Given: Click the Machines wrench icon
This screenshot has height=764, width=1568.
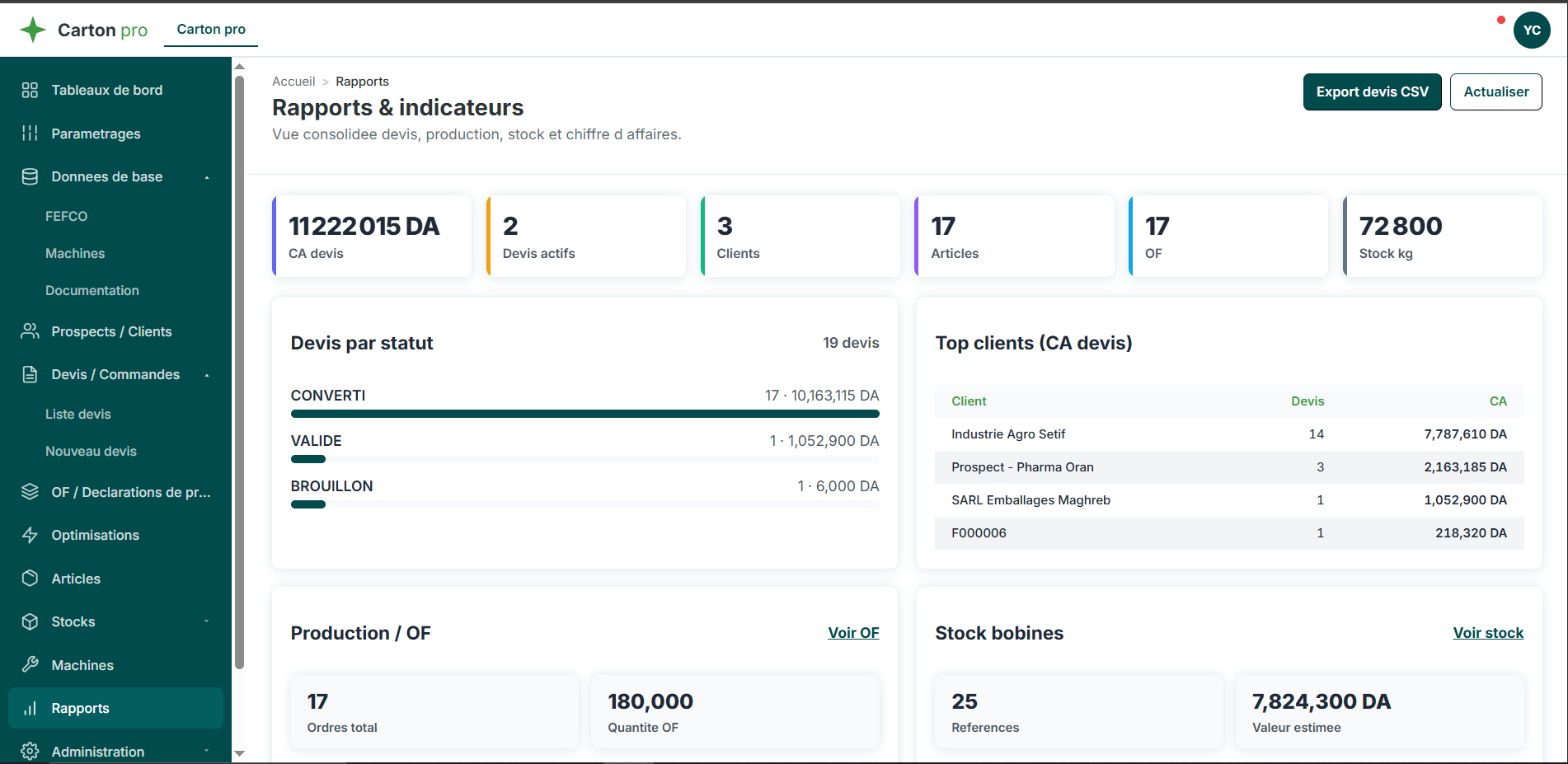Looking at the screenshot, I should (30, 665).
